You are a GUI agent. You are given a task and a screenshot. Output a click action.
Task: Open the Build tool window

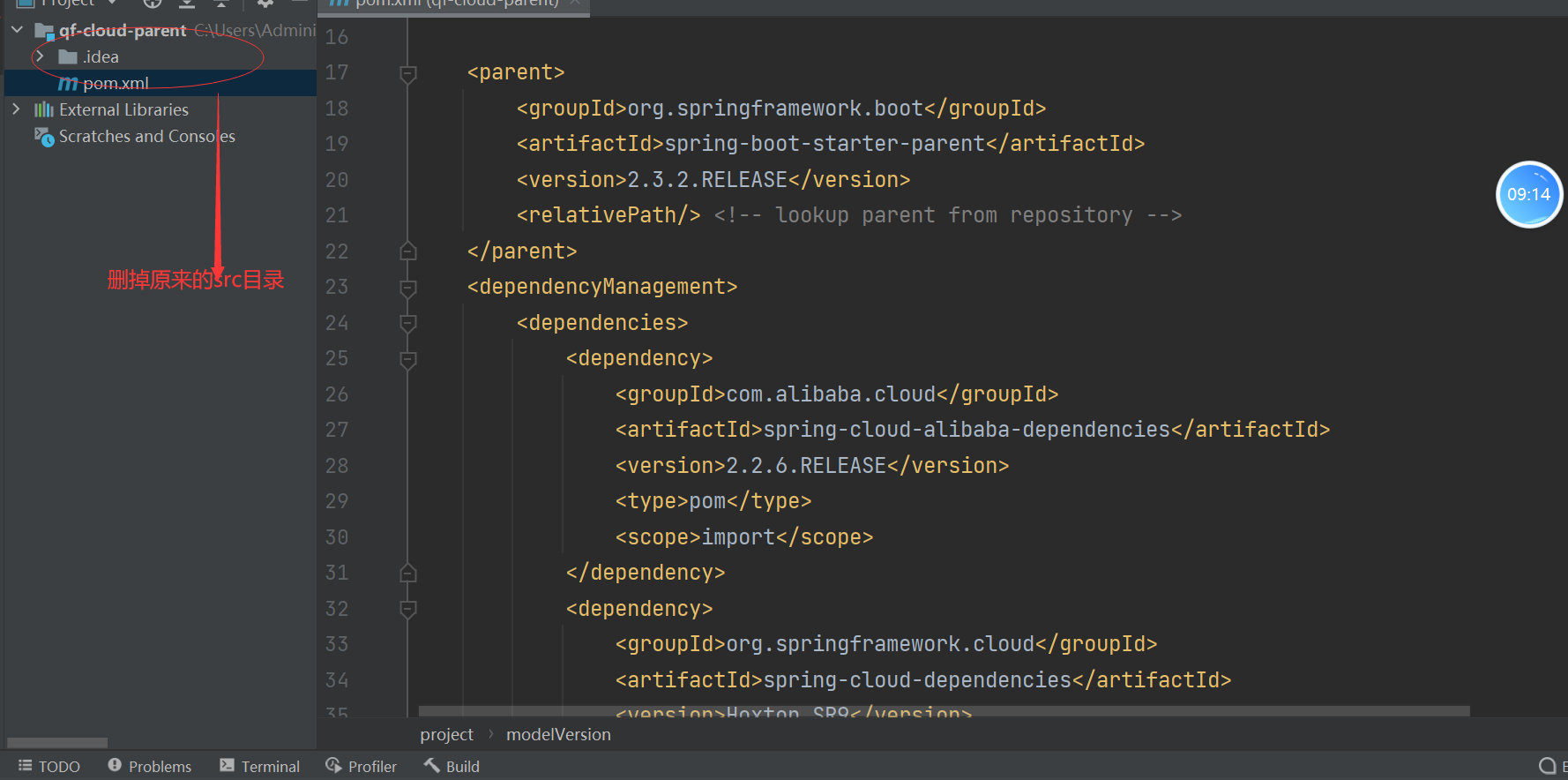[452, 766]
